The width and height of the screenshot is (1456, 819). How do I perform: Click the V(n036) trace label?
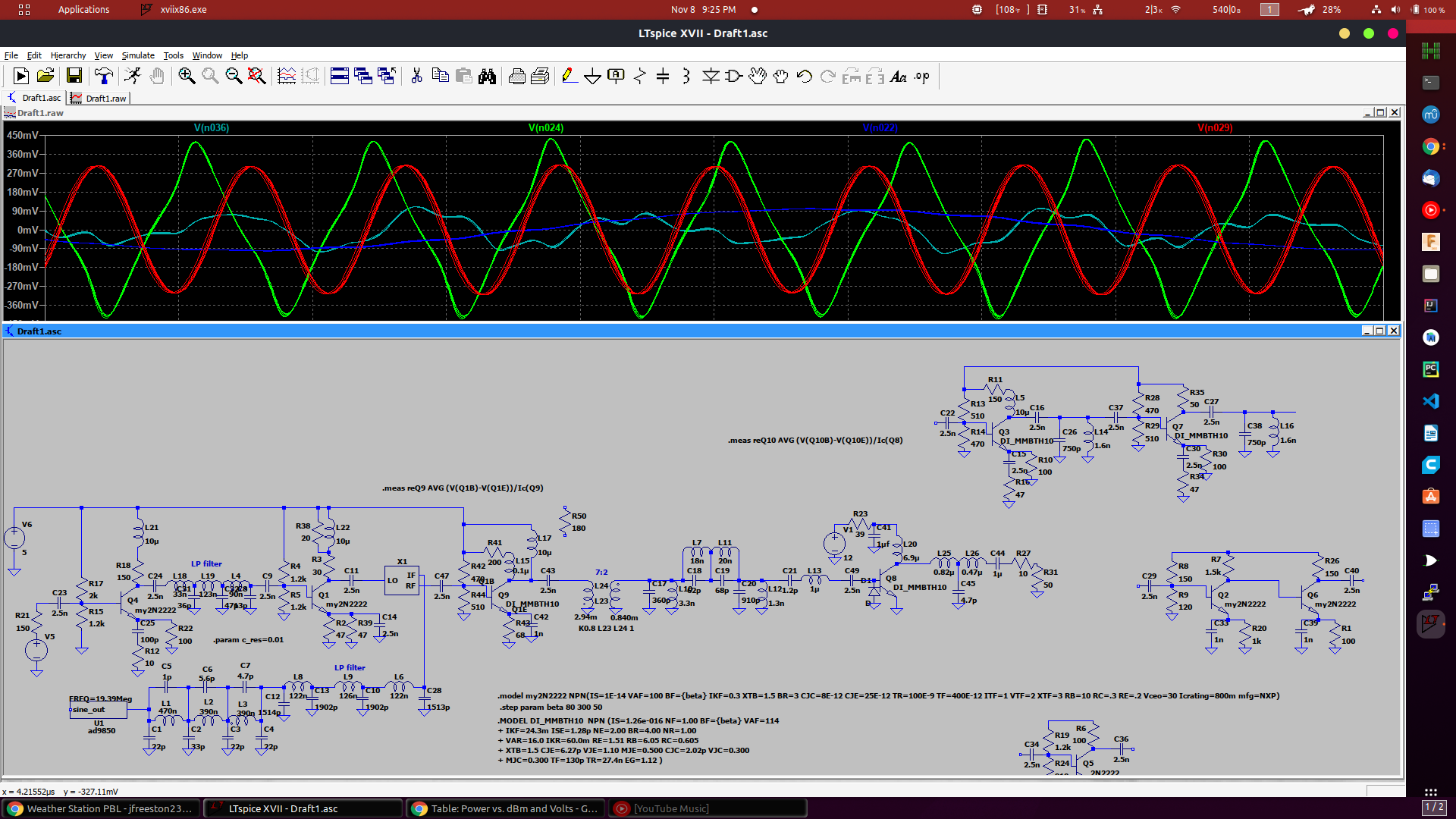[x=212, y=127]
